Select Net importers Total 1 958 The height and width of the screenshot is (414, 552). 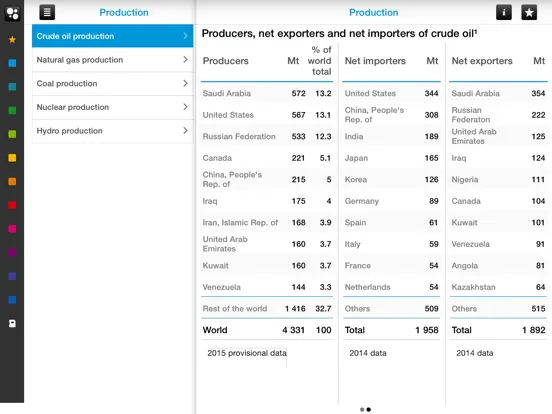pos(427,330)
